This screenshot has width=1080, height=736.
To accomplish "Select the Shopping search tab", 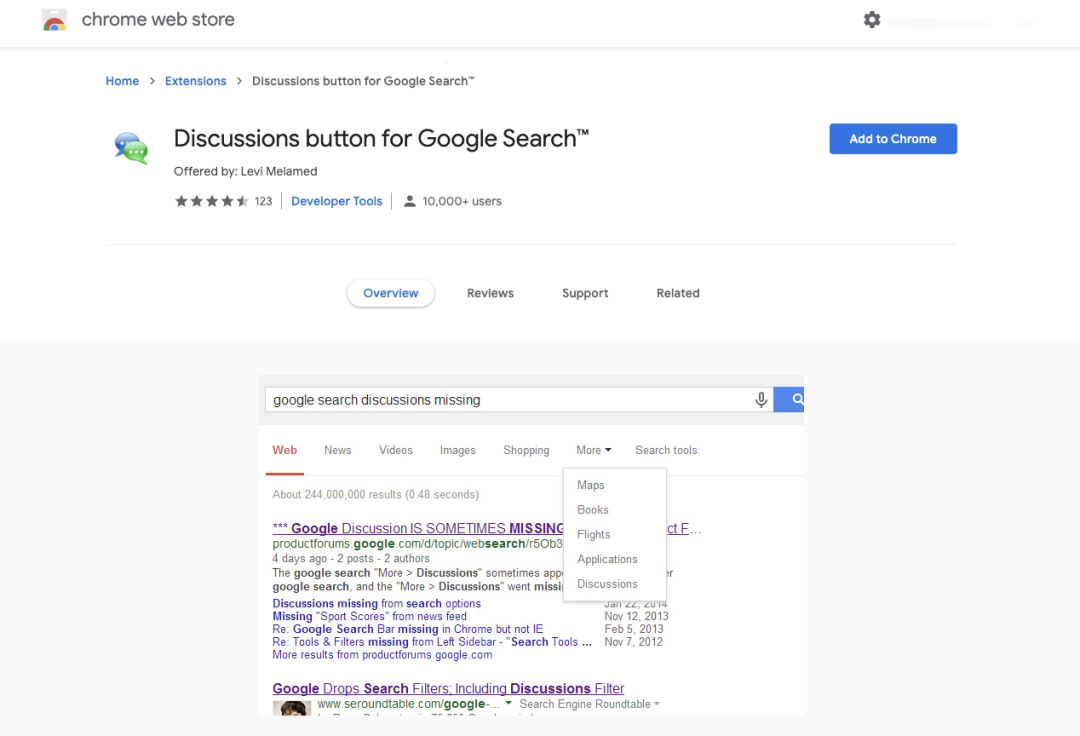I will point(526,450).
